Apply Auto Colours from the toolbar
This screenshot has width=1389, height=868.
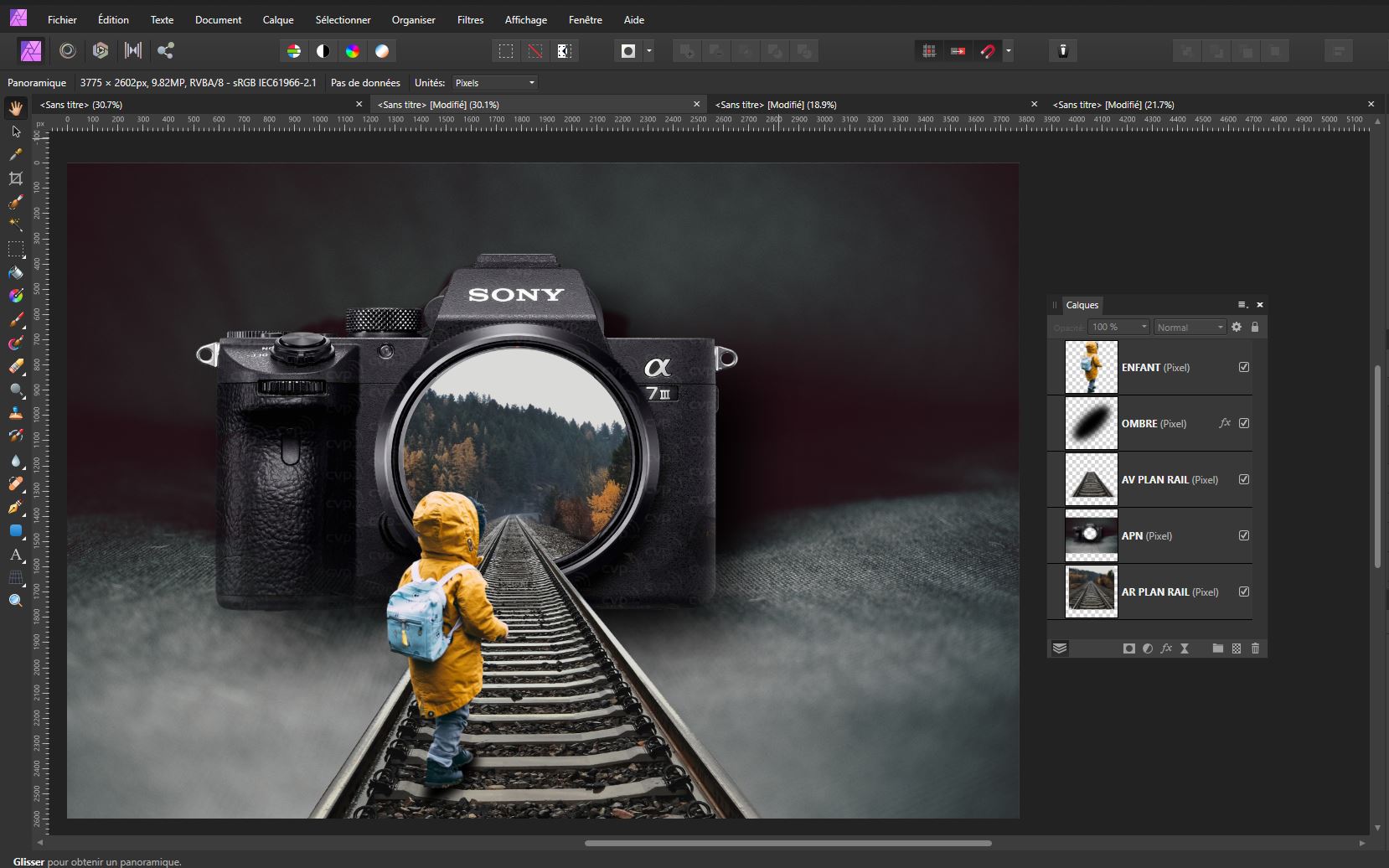click(x=353, y=51)
